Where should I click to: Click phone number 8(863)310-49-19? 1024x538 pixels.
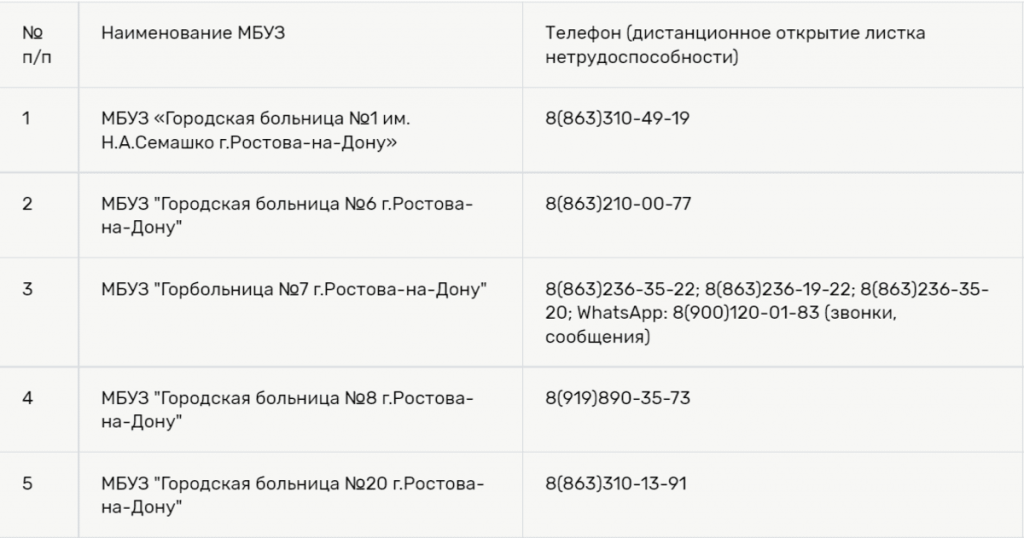(617, 118)
